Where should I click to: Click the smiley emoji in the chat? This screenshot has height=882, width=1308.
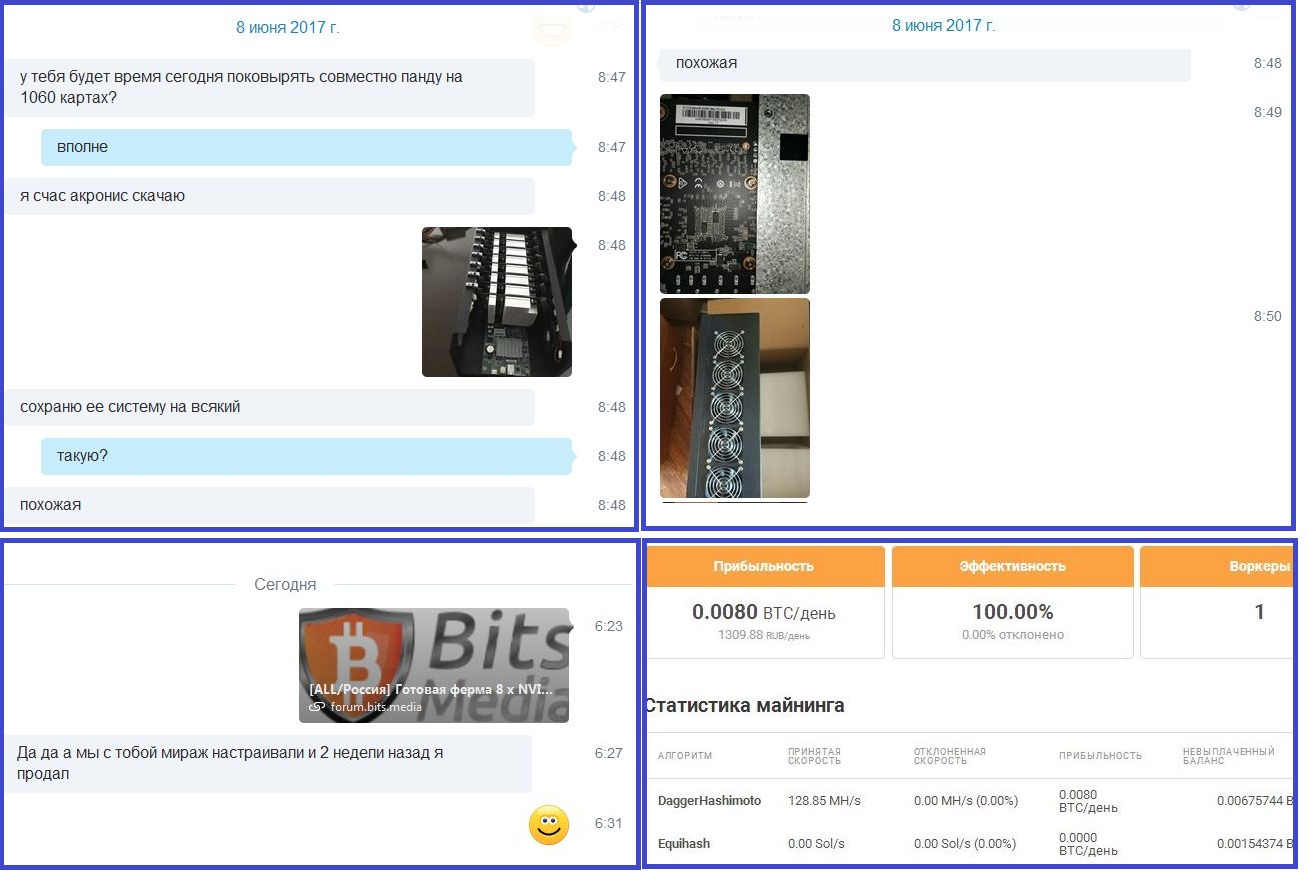click(x=548, y=825)
